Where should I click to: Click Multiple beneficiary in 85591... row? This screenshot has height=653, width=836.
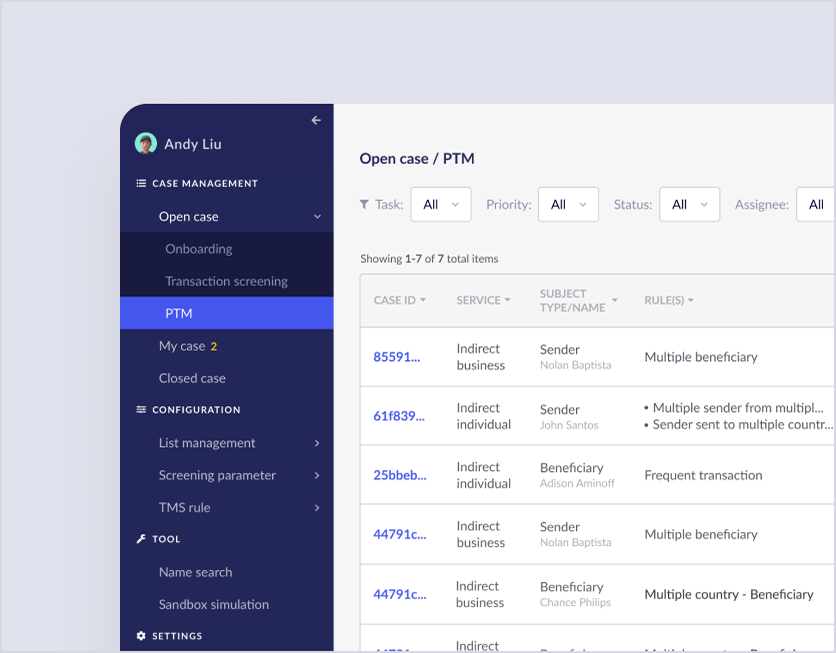click(x=701, y=357)
